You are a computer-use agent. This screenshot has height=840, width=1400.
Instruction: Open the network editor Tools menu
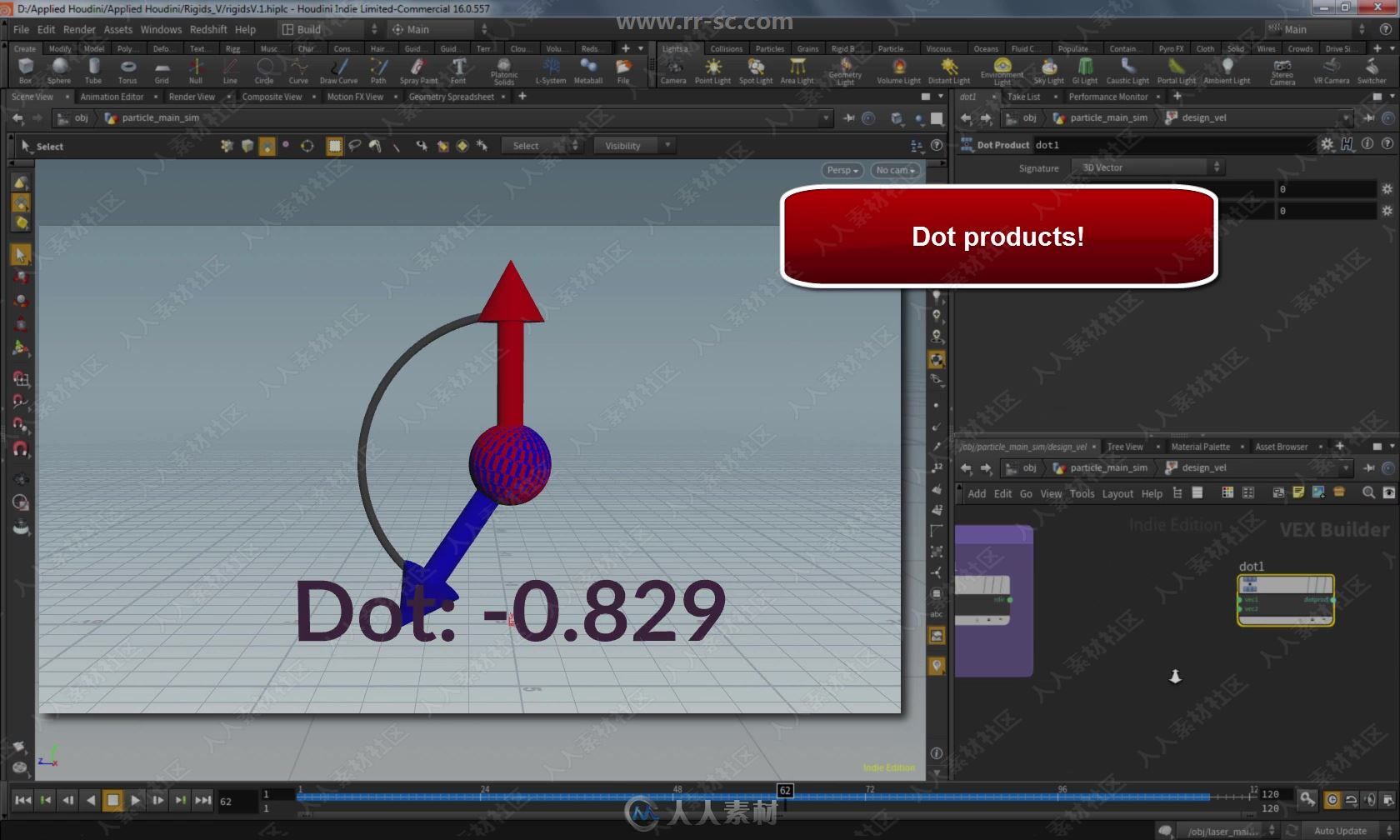(1082, 493)
